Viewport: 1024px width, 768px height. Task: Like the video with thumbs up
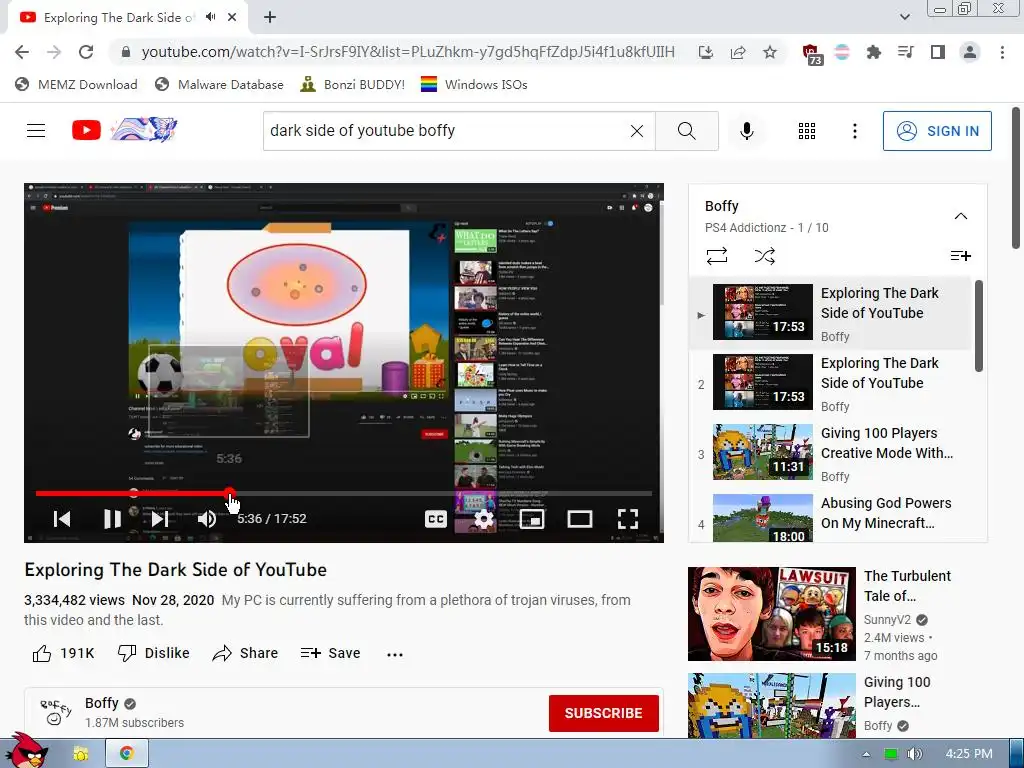point(63,653)
